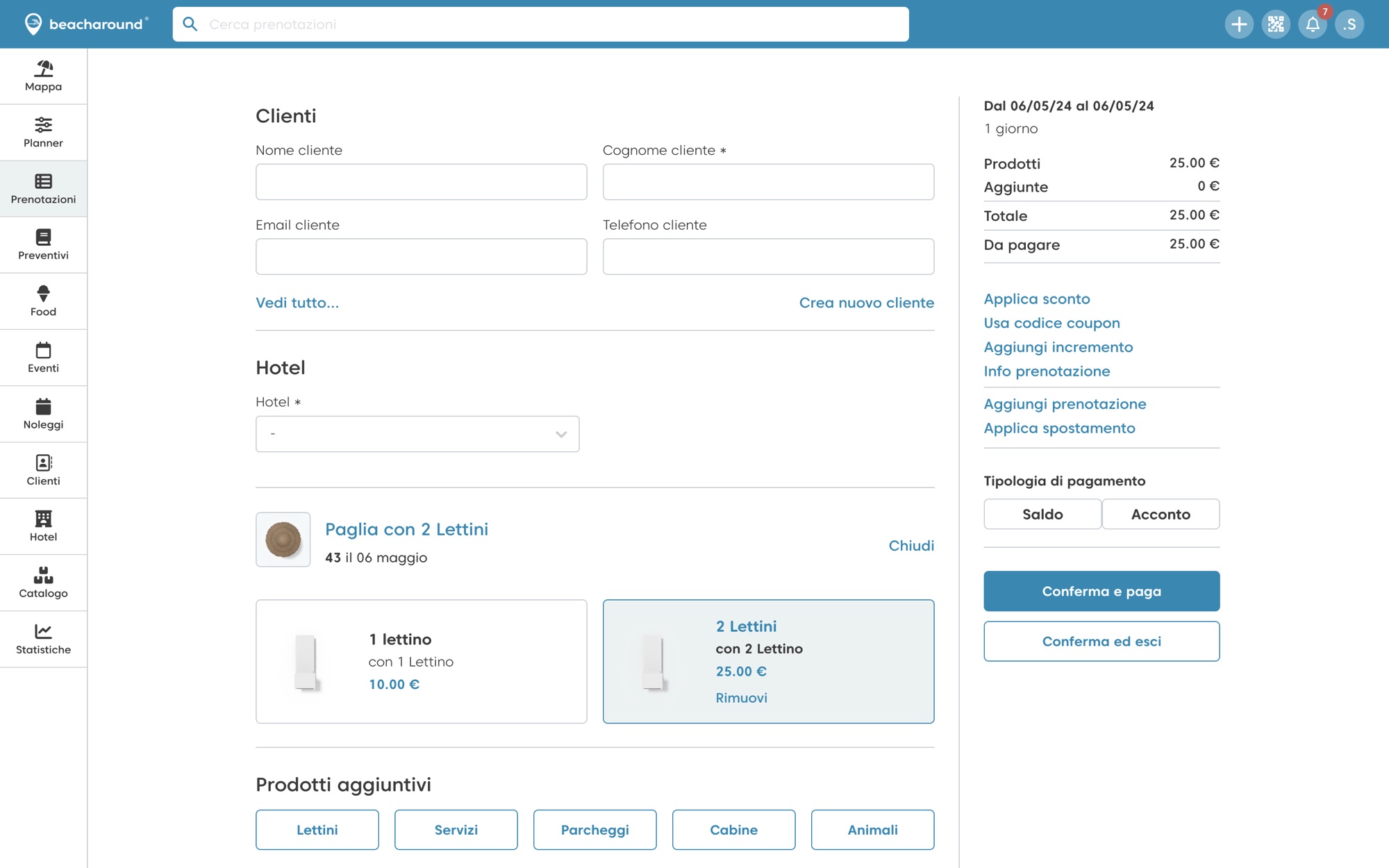Click the Paglia umbrella thumbnail
The image size is (1389, 868).
point(283,540)
